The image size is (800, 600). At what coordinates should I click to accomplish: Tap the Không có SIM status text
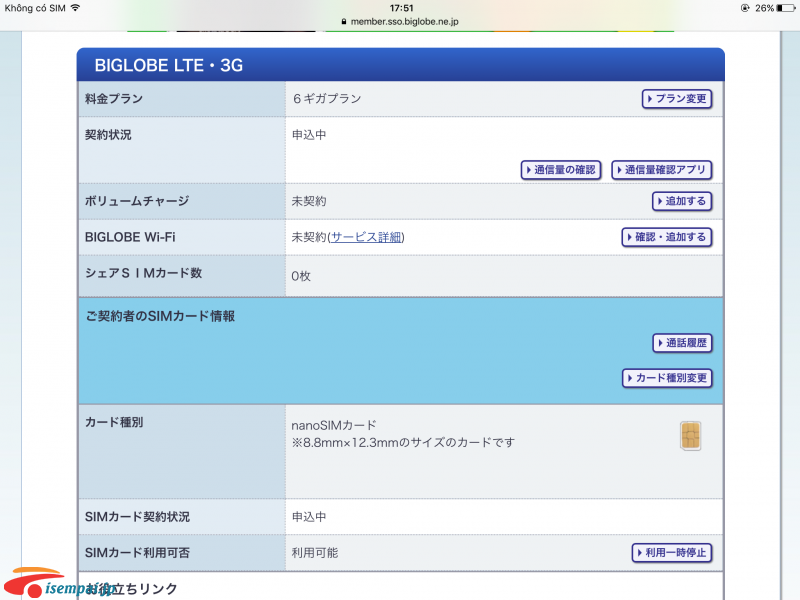point(35,8)
